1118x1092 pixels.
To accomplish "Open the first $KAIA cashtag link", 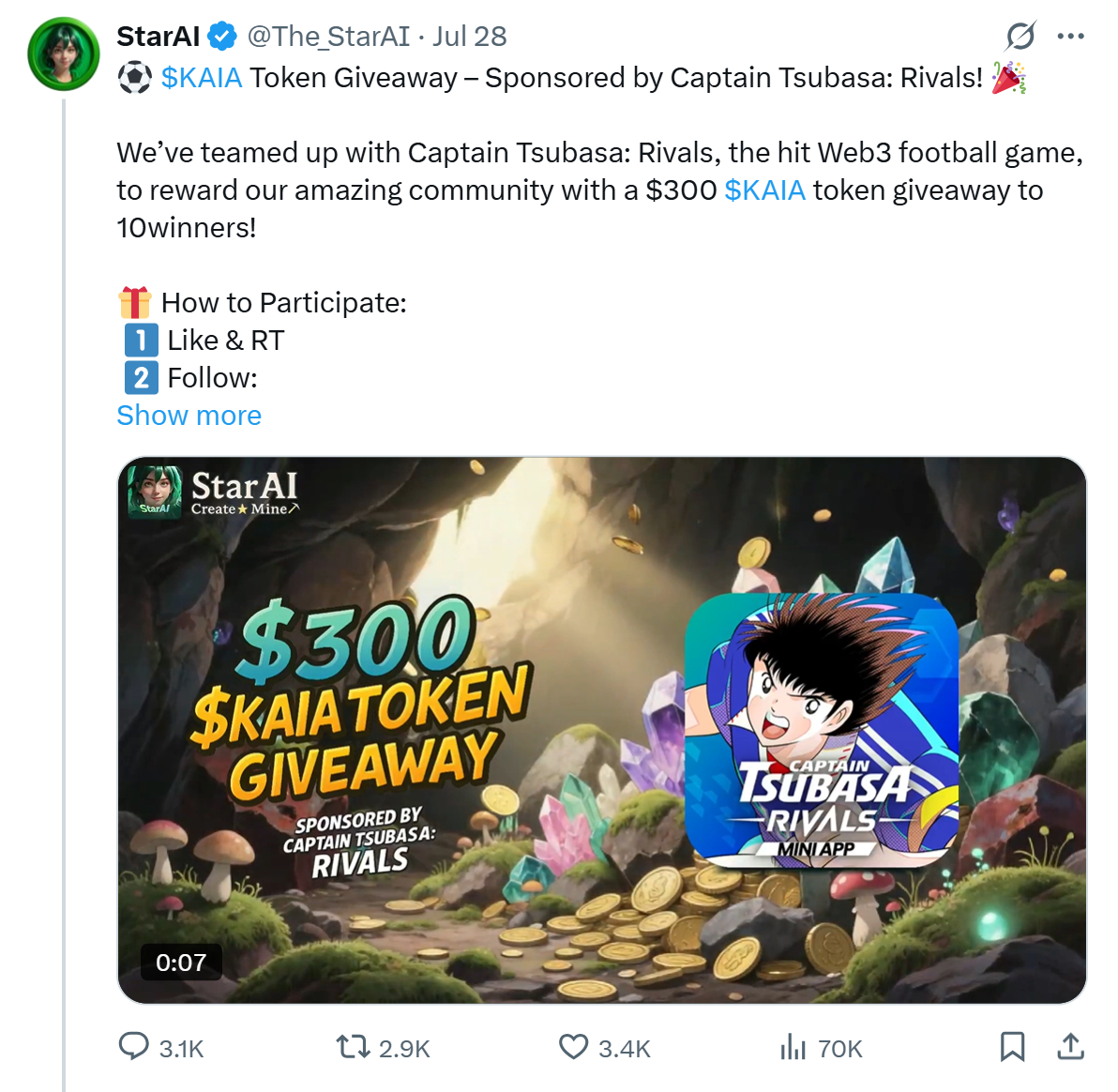I will click(202, 78).
